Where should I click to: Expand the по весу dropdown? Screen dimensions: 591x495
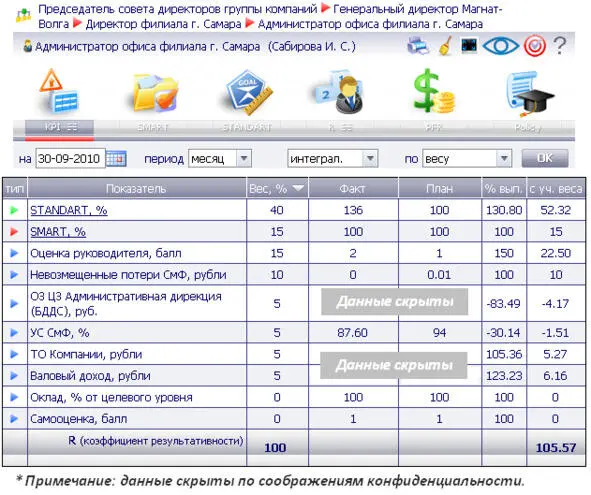click(504, 158)
